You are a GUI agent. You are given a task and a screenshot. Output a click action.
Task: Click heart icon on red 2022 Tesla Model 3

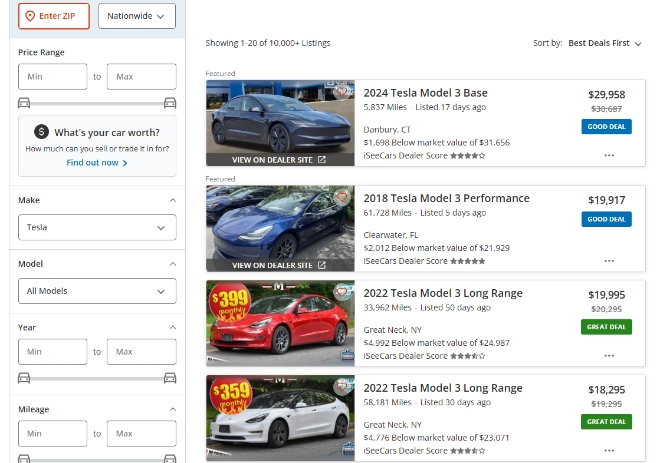pyautogui.click(x=342, y=292)
